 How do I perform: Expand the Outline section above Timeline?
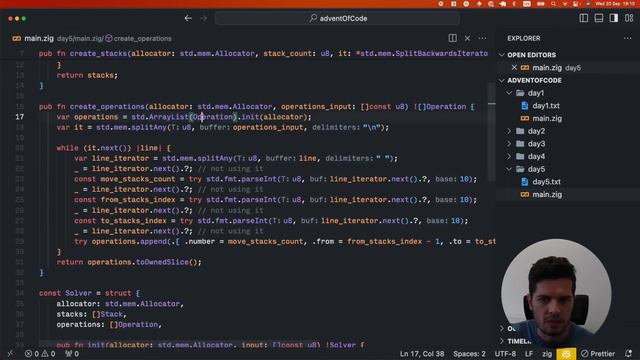508,328
